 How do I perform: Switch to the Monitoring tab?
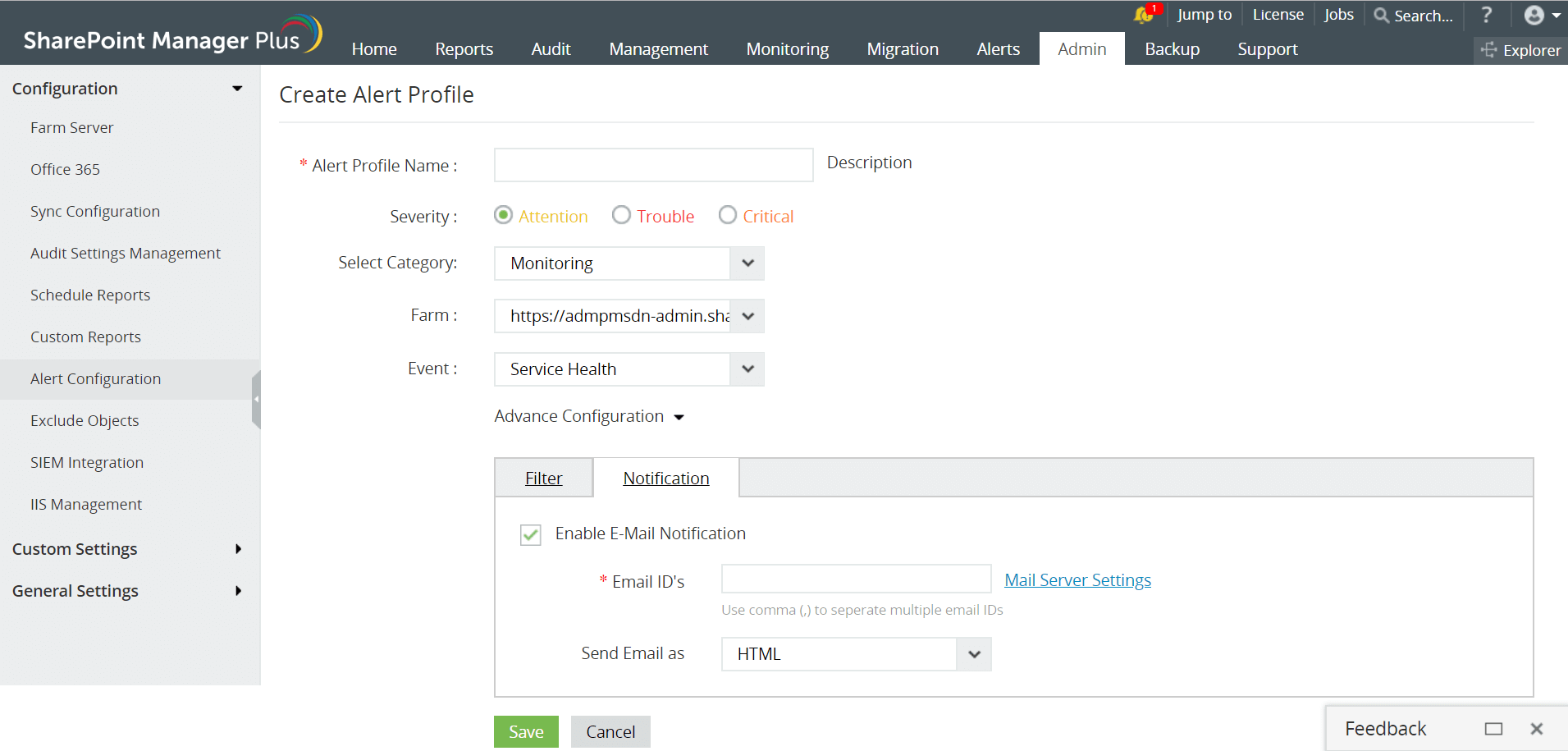click(x=788, y=49)
